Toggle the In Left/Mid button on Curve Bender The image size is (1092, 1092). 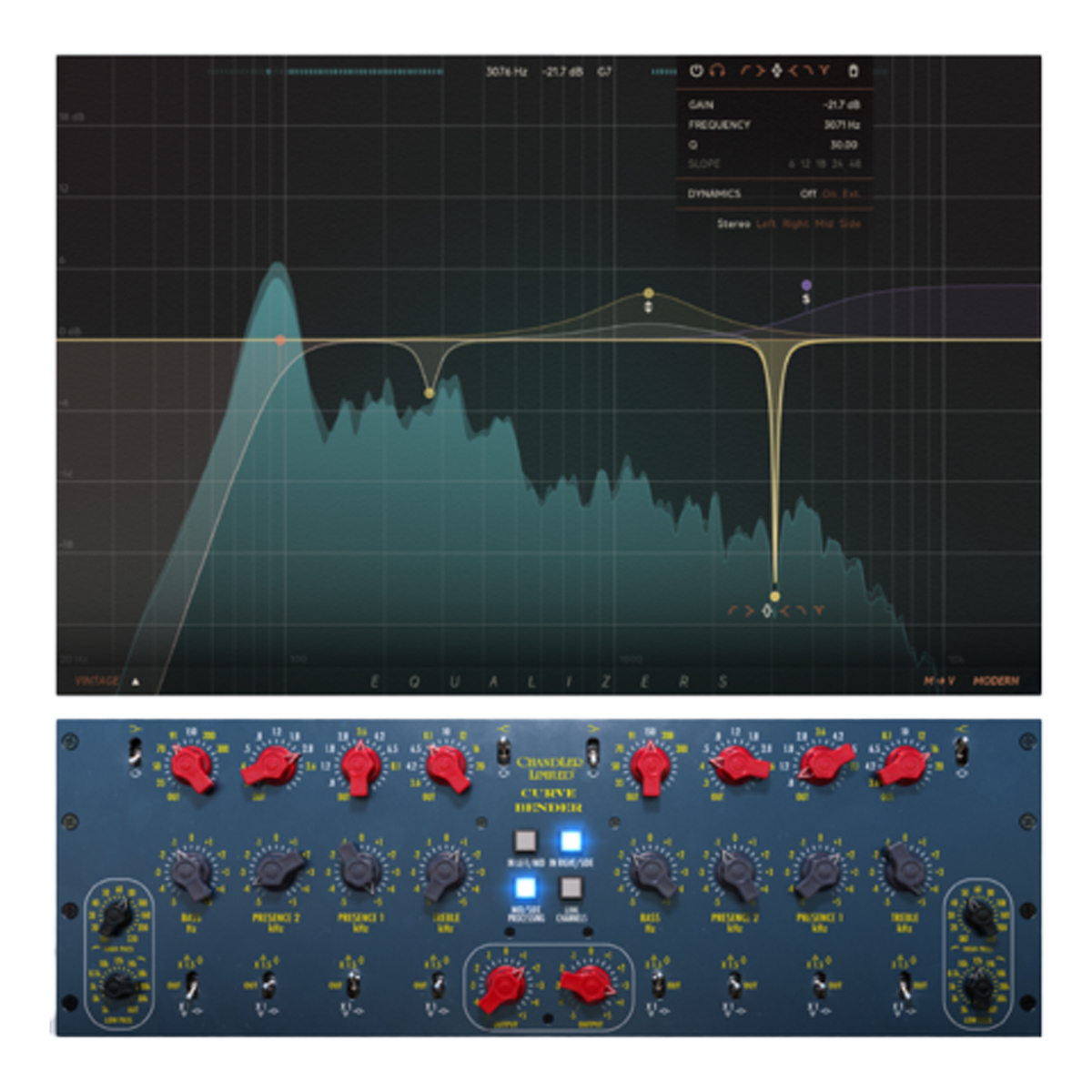click(x=526, y=841)
